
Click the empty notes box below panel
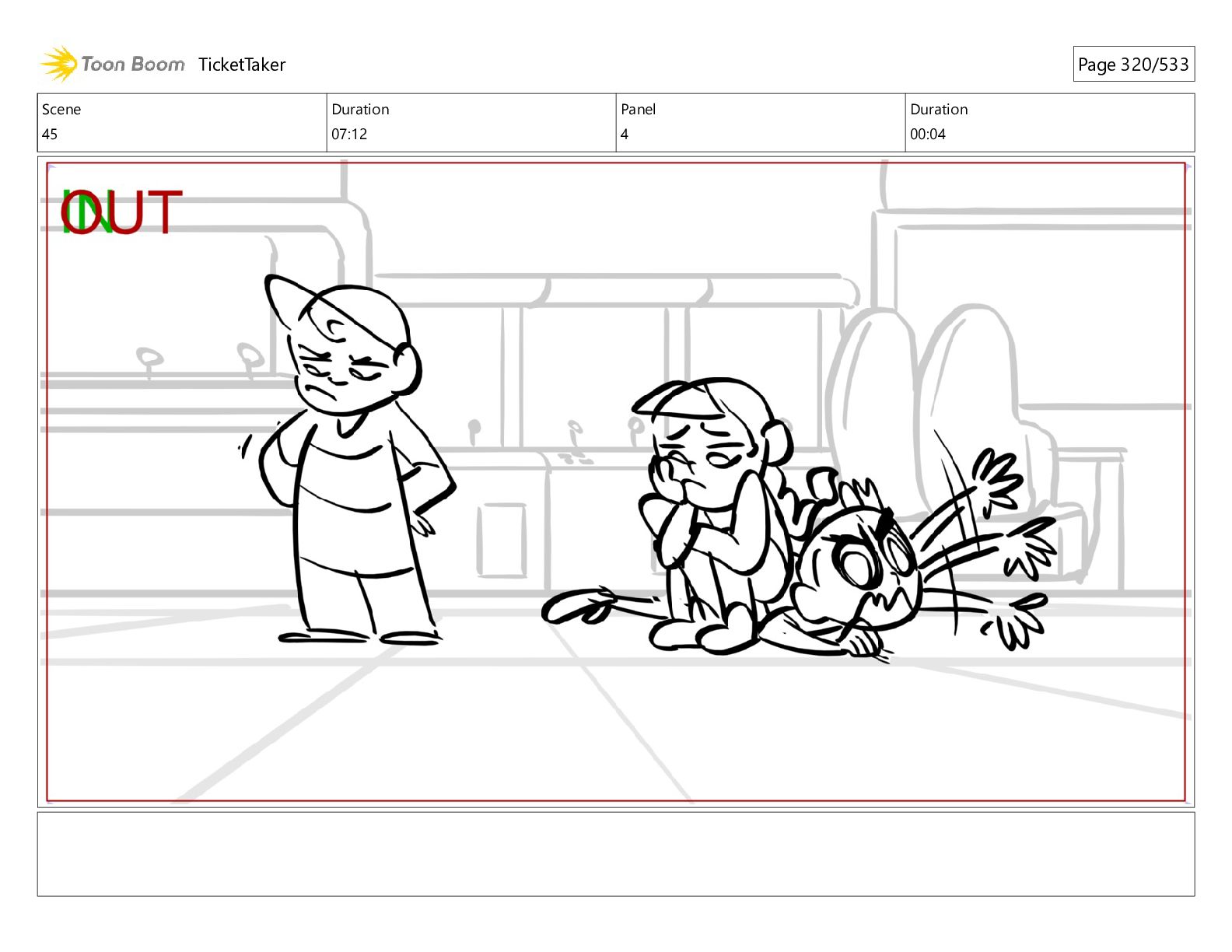[x=616, y=854]
